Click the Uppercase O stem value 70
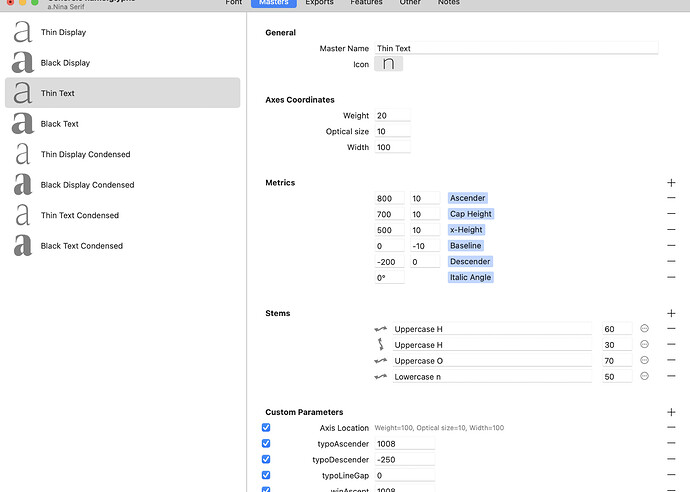The height and width of the screenshot is (492, 690). point(617,361)
